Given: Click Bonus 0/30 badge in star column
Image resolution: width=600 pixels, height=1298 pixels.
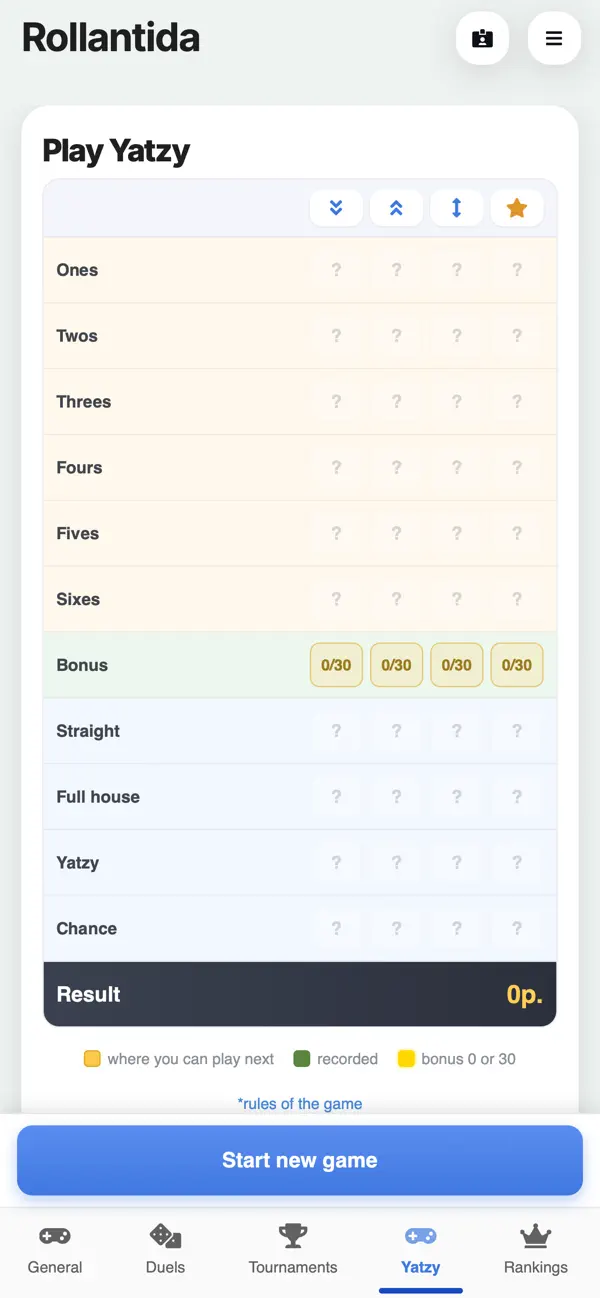Looking at the screenshot, I should click(517, 665).
